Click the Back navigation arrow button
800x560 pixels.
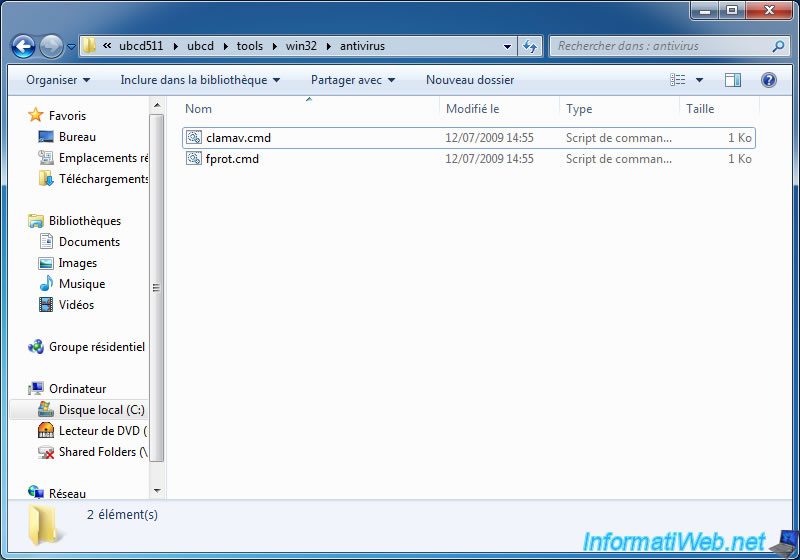click(24, 46)
